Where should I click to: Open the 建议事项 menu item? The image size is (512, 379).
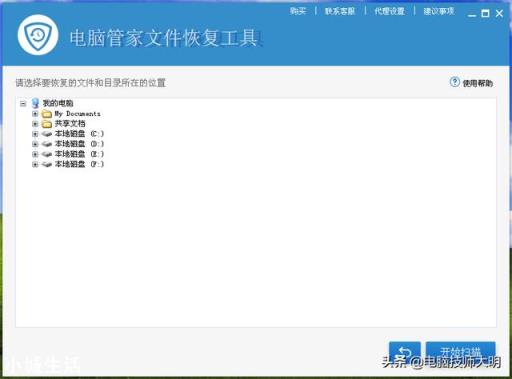point(439,11)
